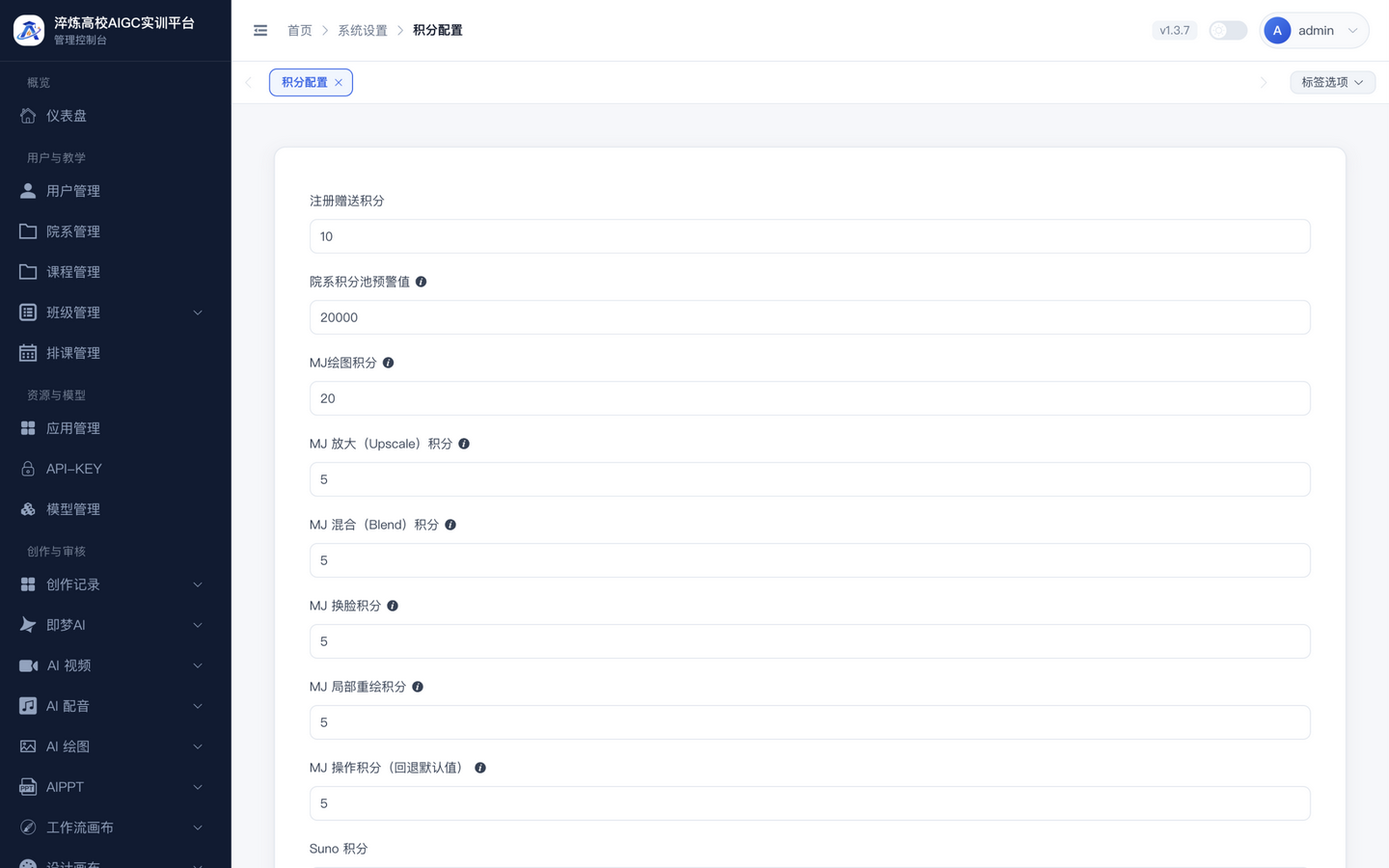Show info tooltip for MJ绘图积分
This screenshot has width=1389, height=868.
(x=388, y=363)
